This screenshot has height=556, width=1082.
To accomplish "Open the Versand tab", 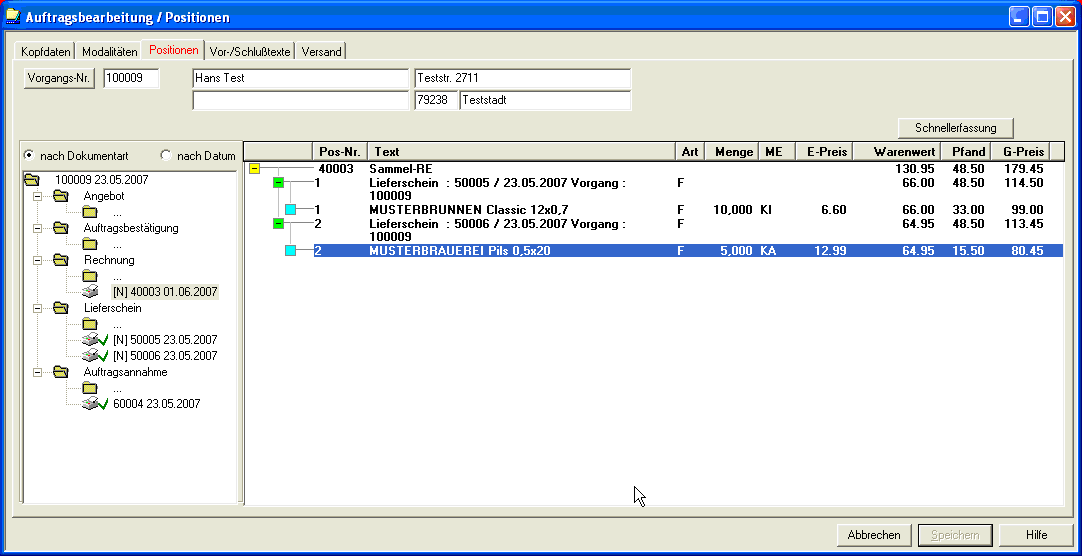I will 321,51.
